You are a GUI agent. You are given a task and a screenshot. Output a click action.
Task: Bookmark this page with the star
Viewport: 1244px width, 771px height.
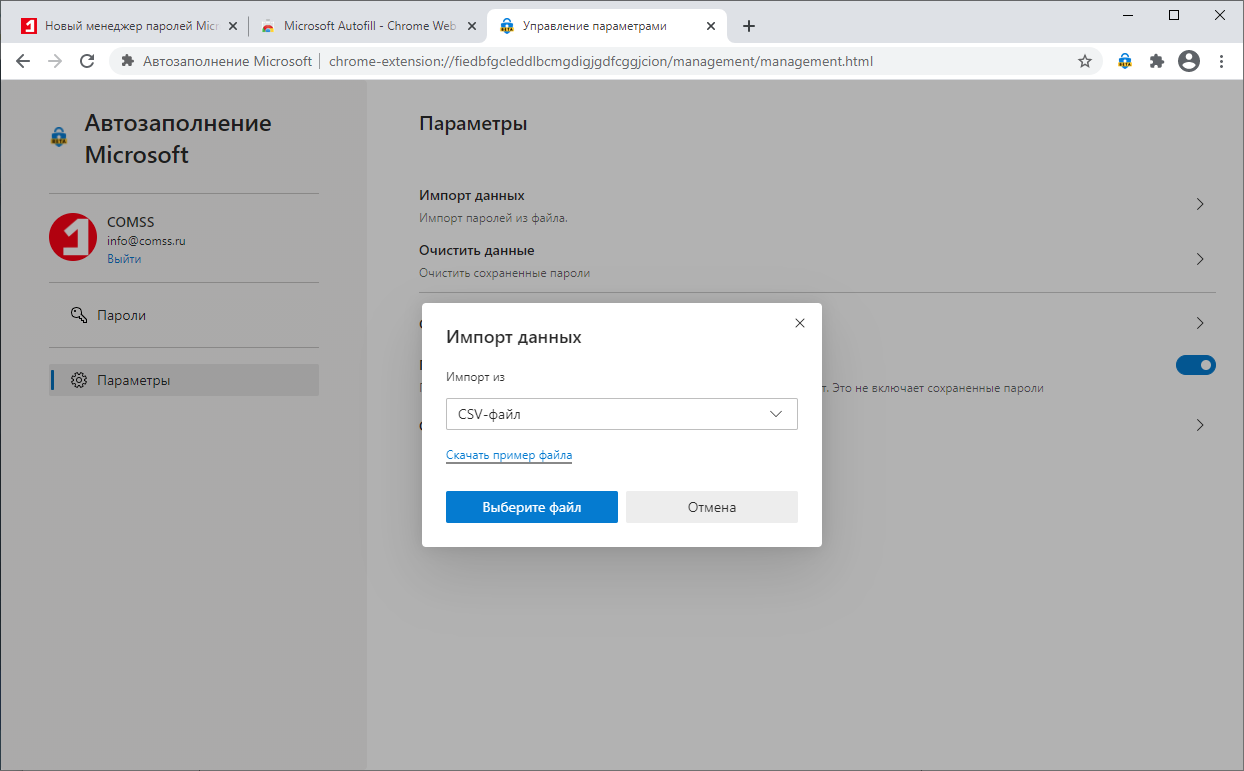click(1085, 61)
